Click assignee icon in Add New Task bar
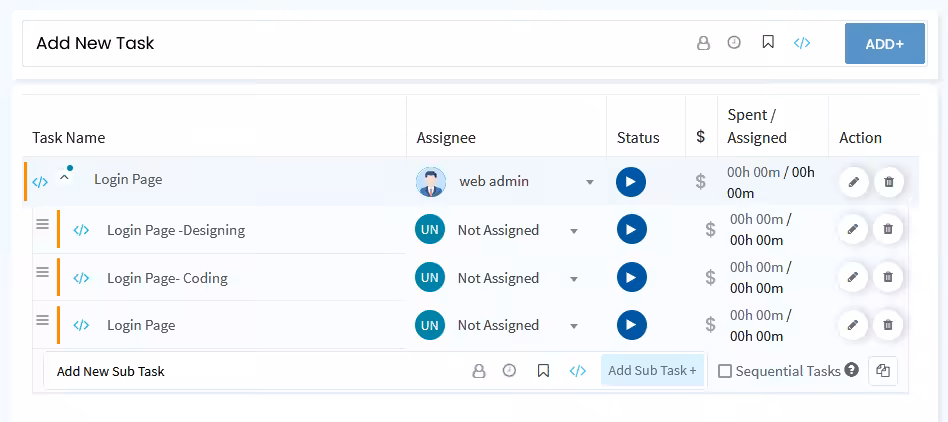 (703, 43)
